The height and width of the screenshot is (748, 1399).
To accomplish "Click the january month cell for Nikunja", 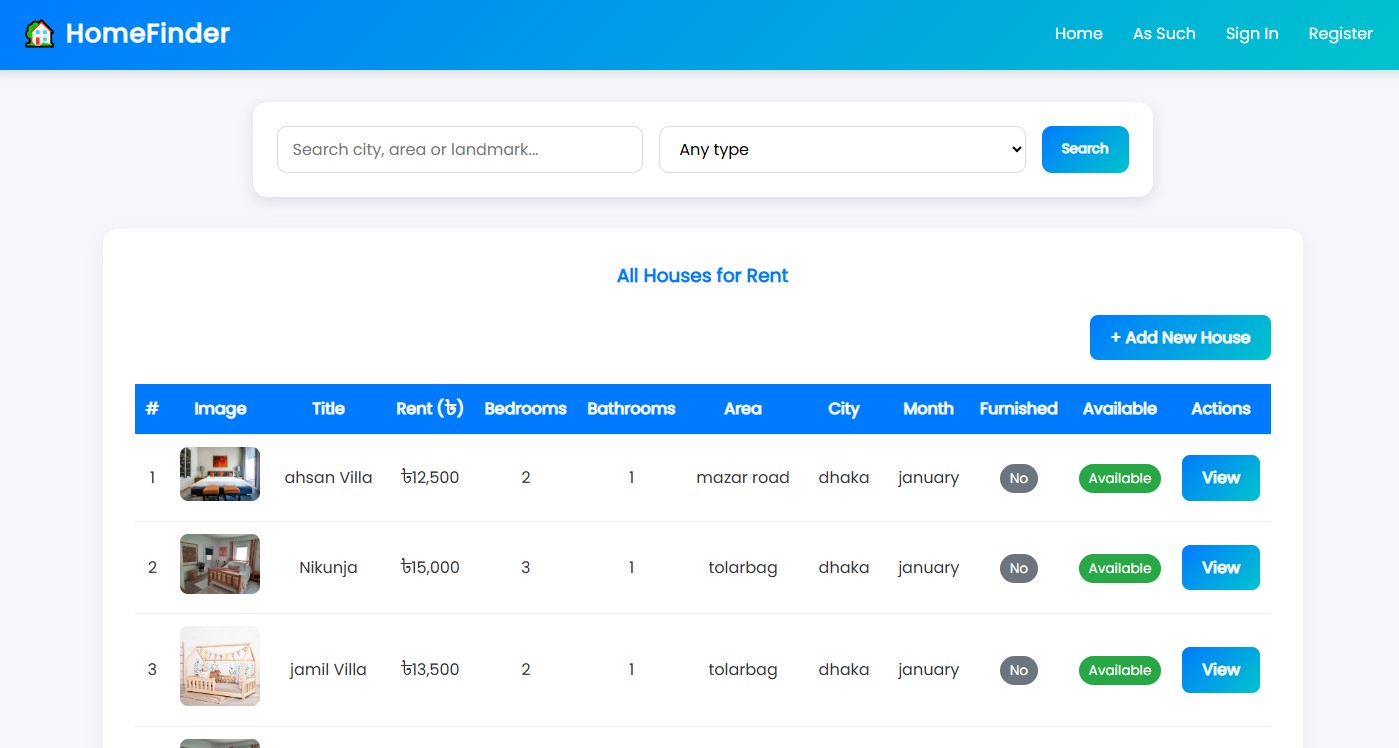I will pos(928,568).
